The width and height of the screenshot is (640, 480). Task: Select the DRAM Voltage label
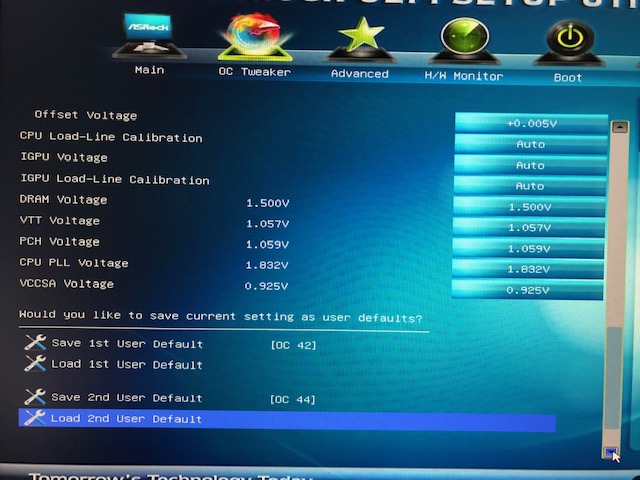pyautogui.click(x=63, y=200)
